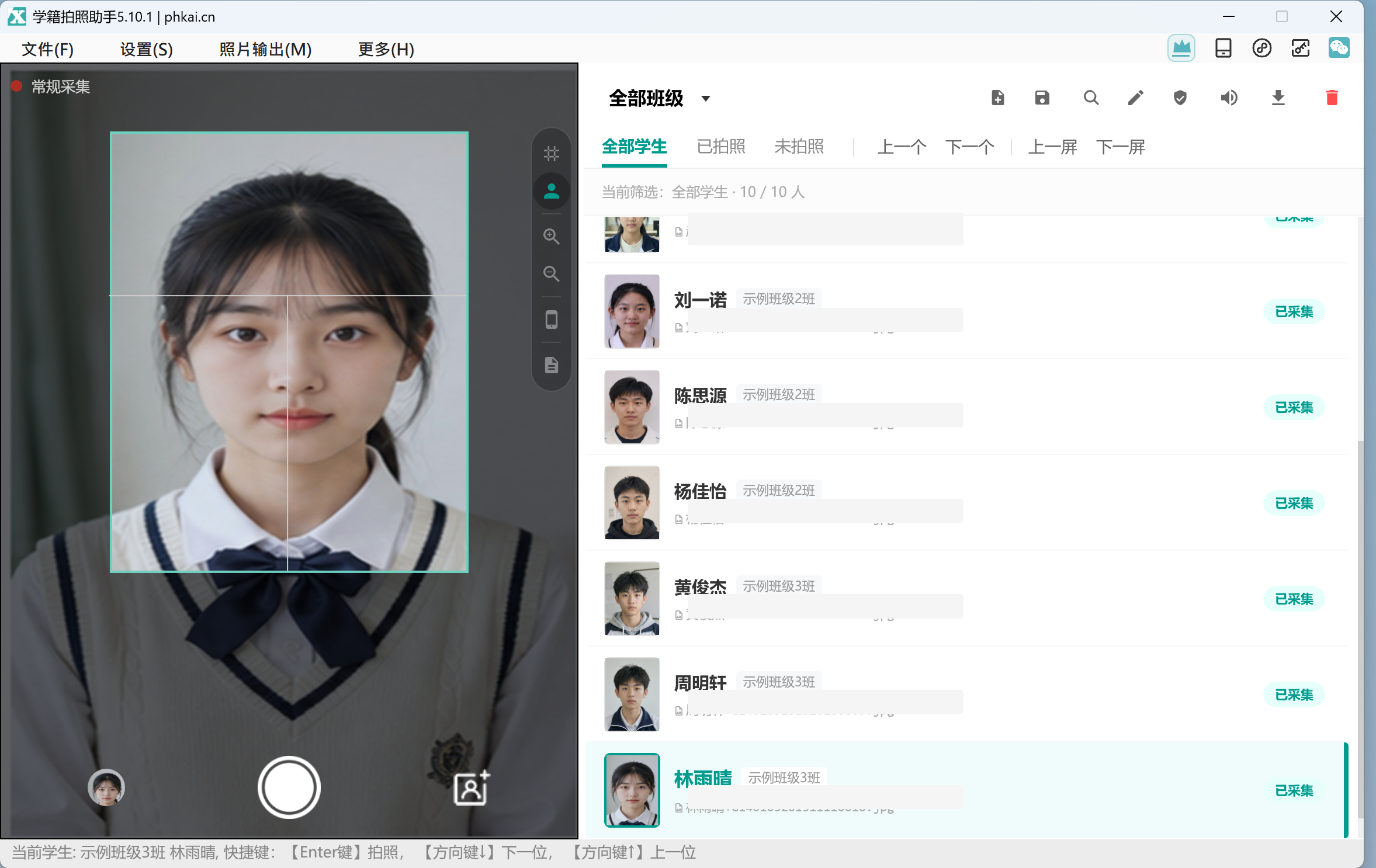Viewport: 1376px width, 868px height.
Task: Select student 黄俊杰 in the list
Action: click(966, 599)
